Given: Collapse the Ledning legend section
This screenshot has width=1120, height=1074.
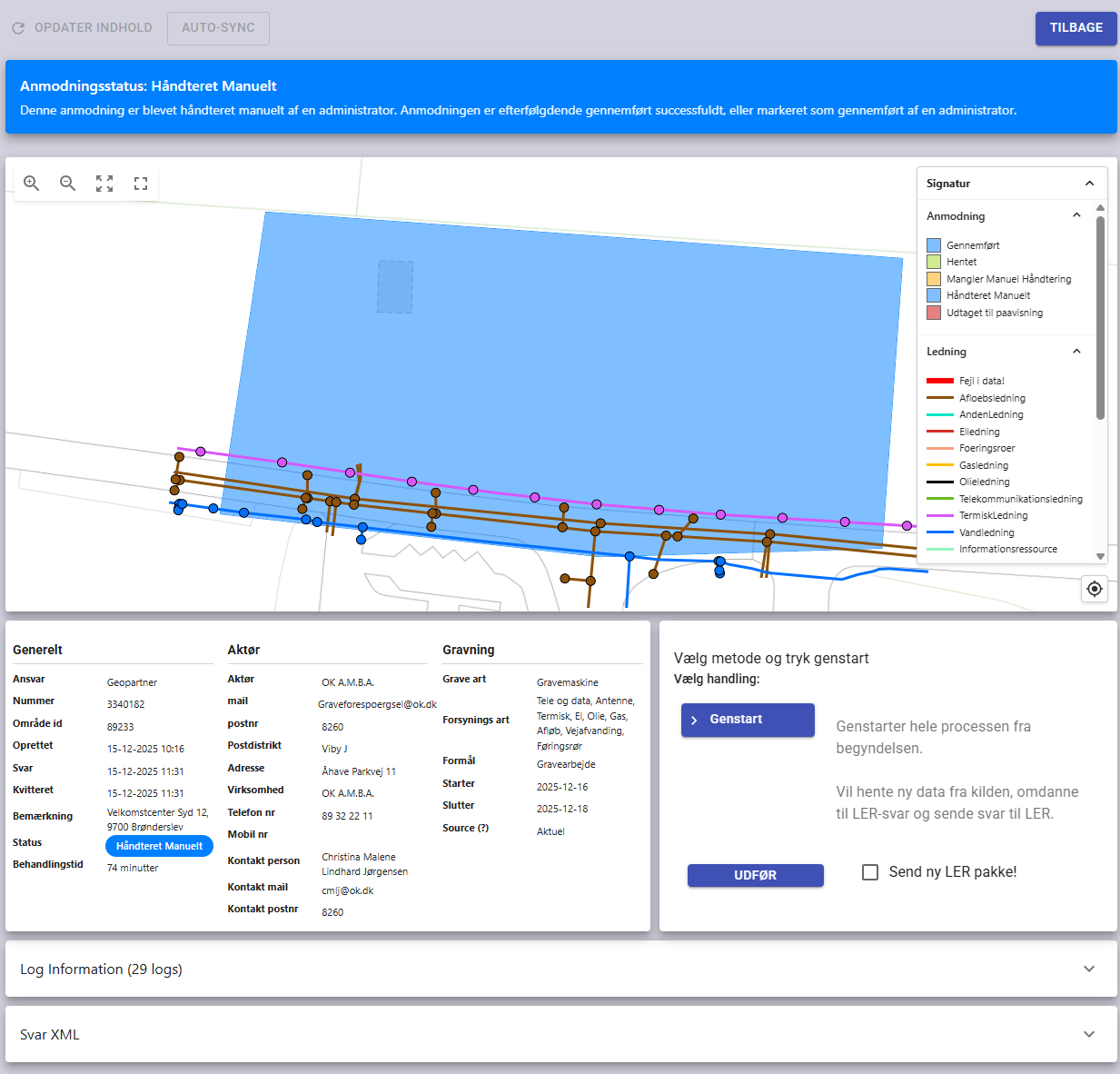Looking at the screenshot, I should tap(1076, 352).
